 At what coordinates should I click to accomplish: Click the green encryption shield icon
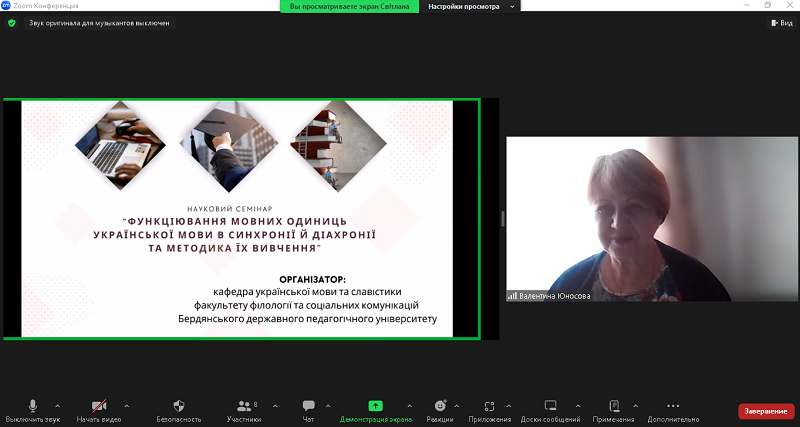(x=12, y=23)
